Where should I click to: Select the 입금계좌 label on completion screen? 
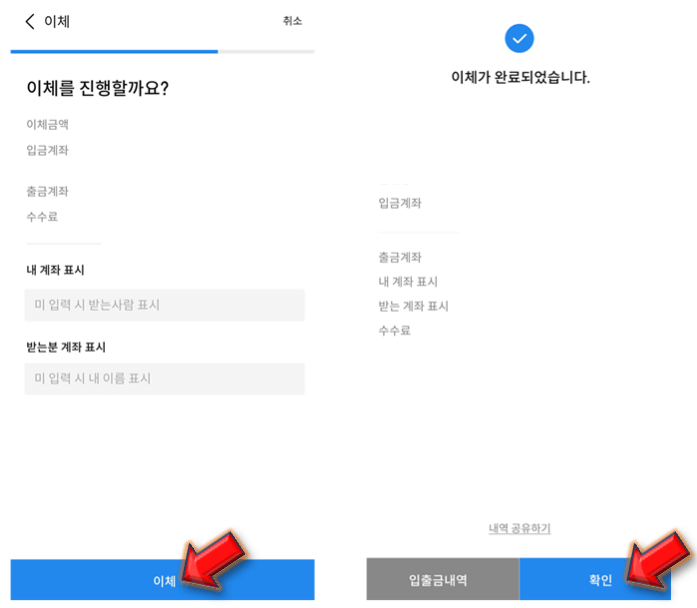[400, 203]
